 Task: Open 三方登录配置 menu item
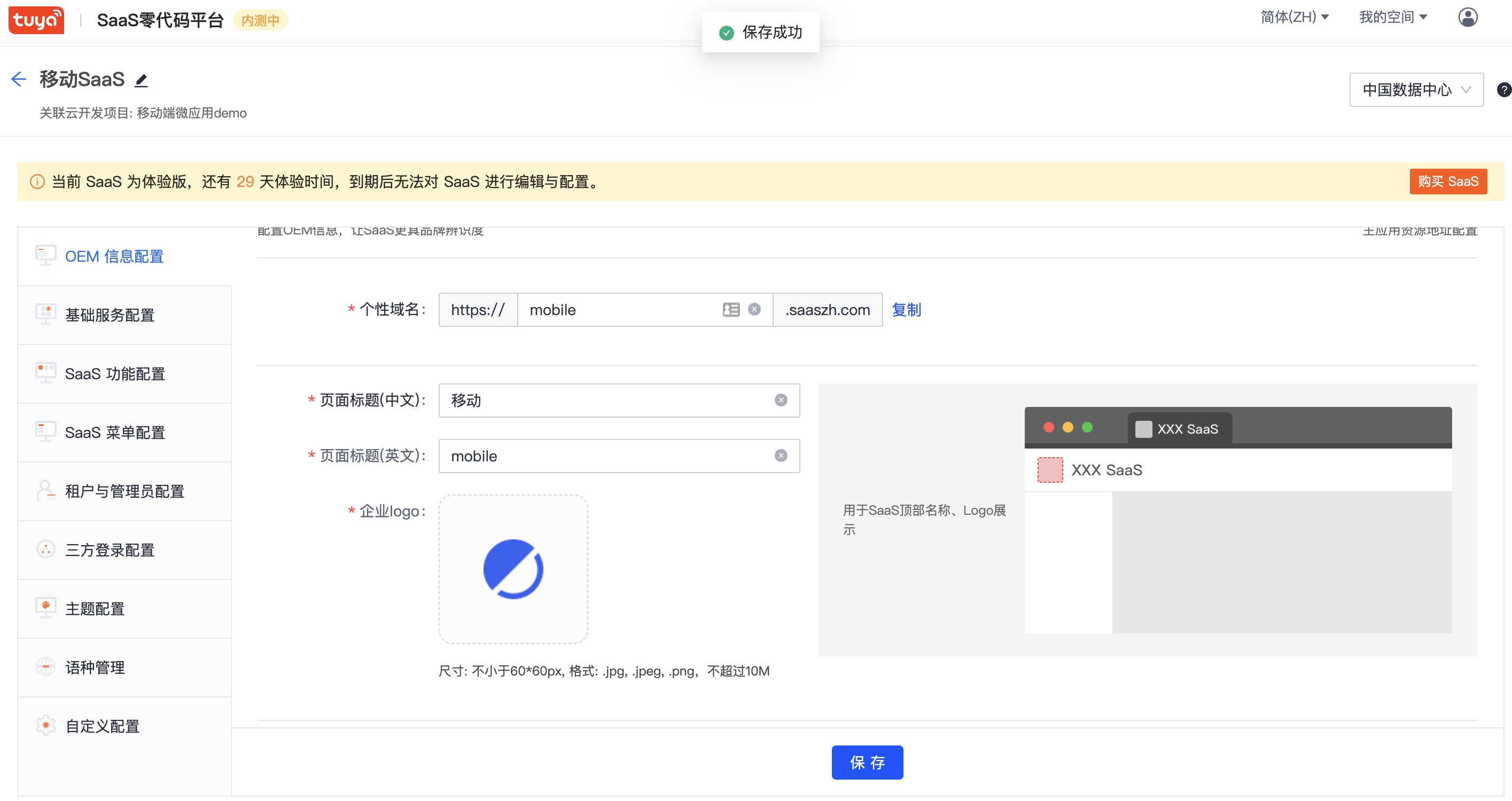click(x=124, y=550)
